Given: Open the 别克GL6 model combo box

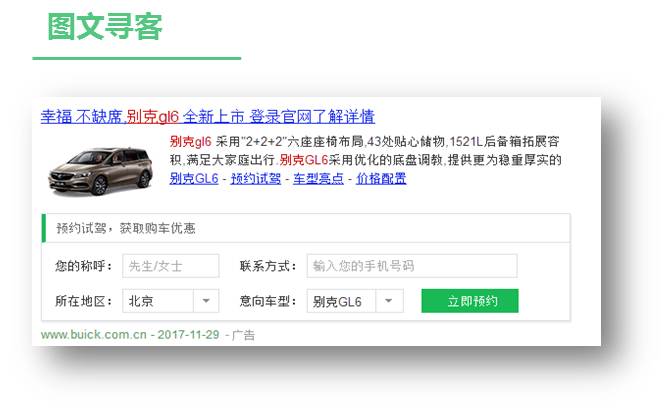Looking at the screenshot, I should coord(355,301).
